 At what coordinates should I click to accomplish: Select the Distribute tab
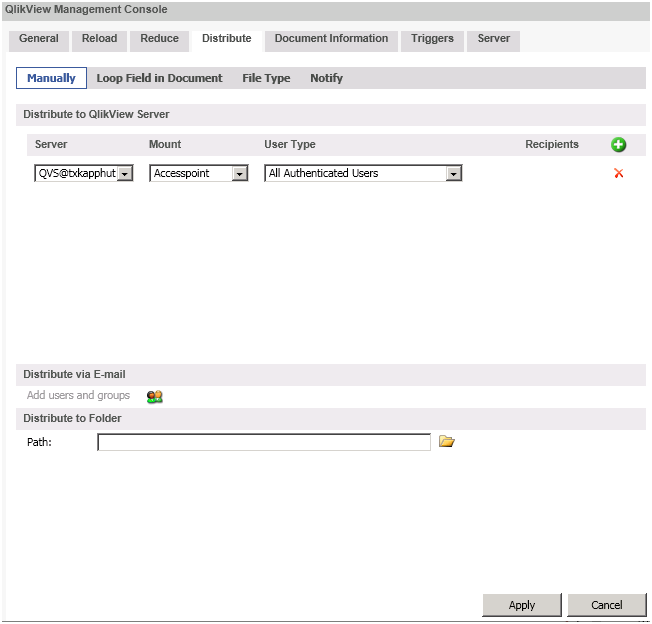pos(227,39)
